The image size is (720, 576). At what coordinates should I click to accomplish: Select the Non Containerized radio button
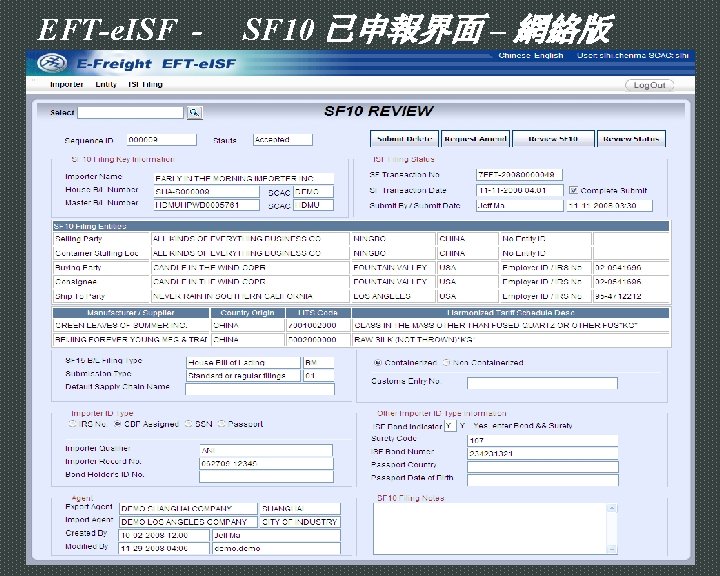pyautogui.click(x=446, y=362)
